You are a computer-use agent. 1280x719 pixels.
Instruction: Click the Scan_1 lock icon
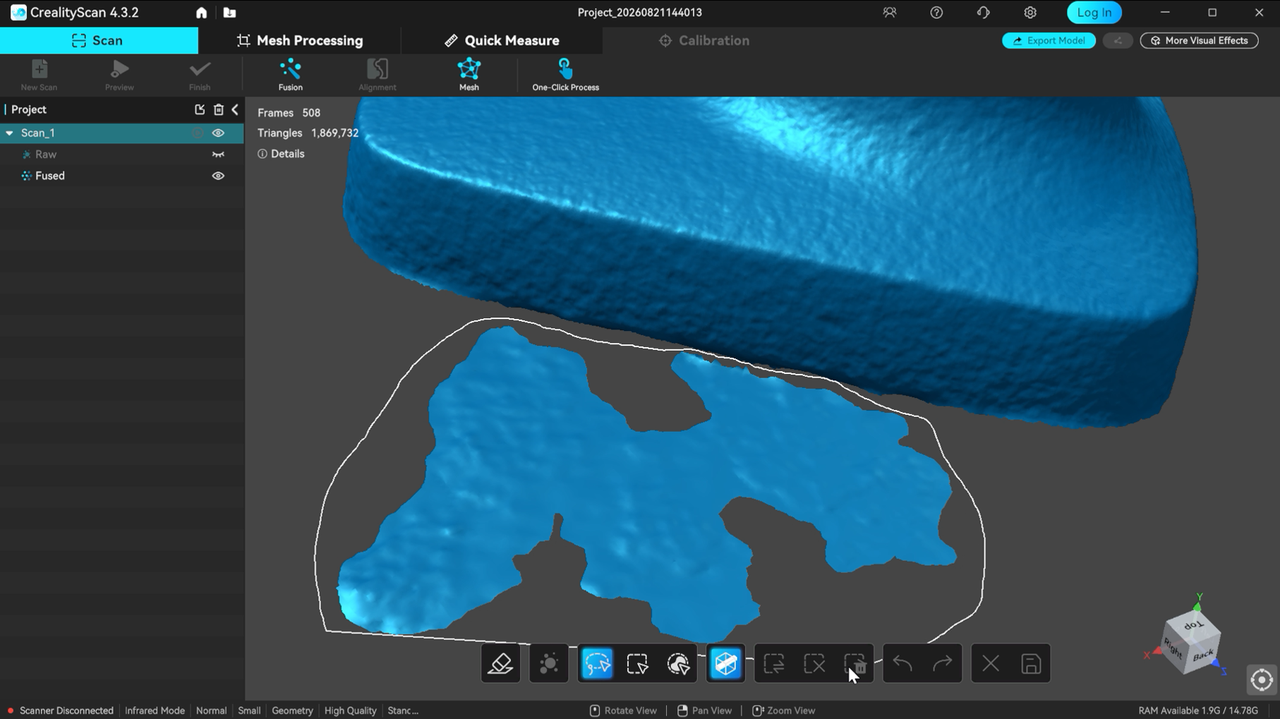coord(198,133)
